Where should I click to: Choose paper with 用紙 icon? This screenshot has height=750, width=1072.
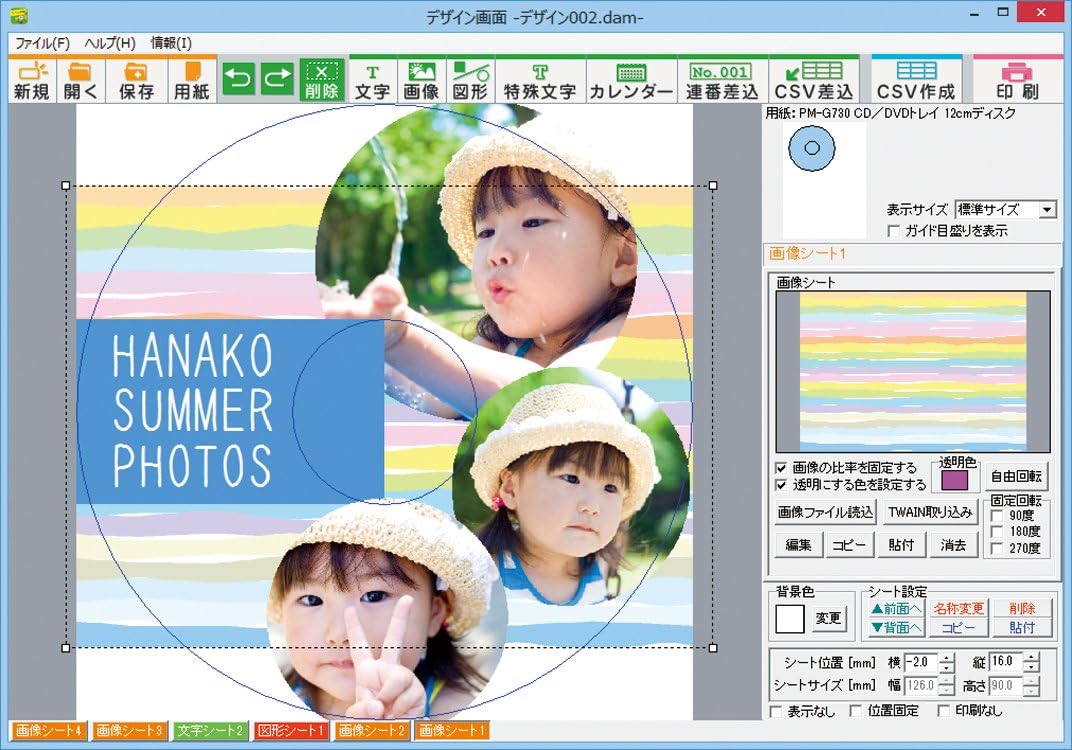coord(191,81)
